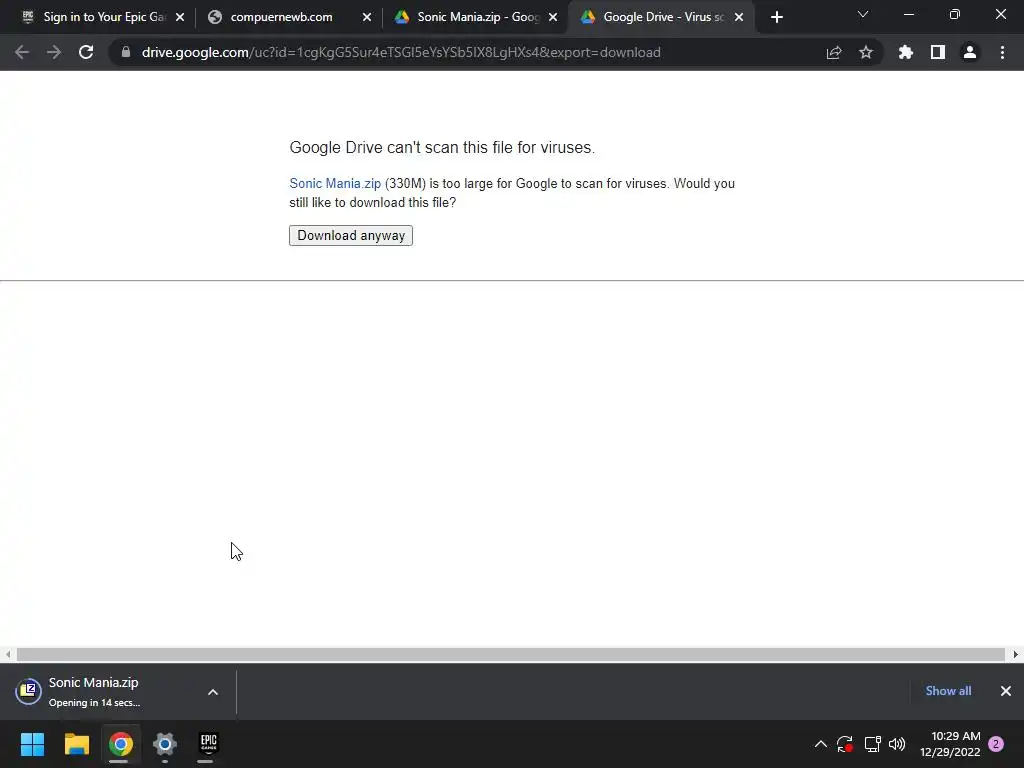
Task: Close the Google Drive Virus scan tab
Action: (739, 17)
